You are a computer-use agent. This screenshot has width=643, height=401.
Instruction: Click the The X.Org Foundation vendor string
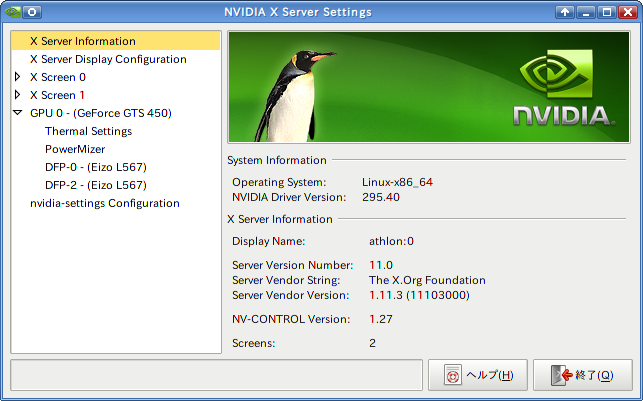[x=427, y=280]
